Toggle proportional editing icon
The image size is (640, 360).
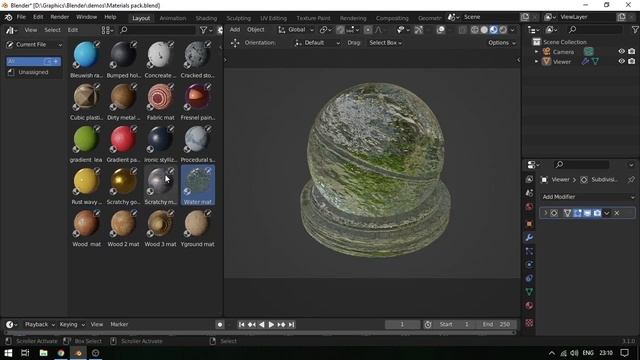pyautogui.click(x=368, y=30)
